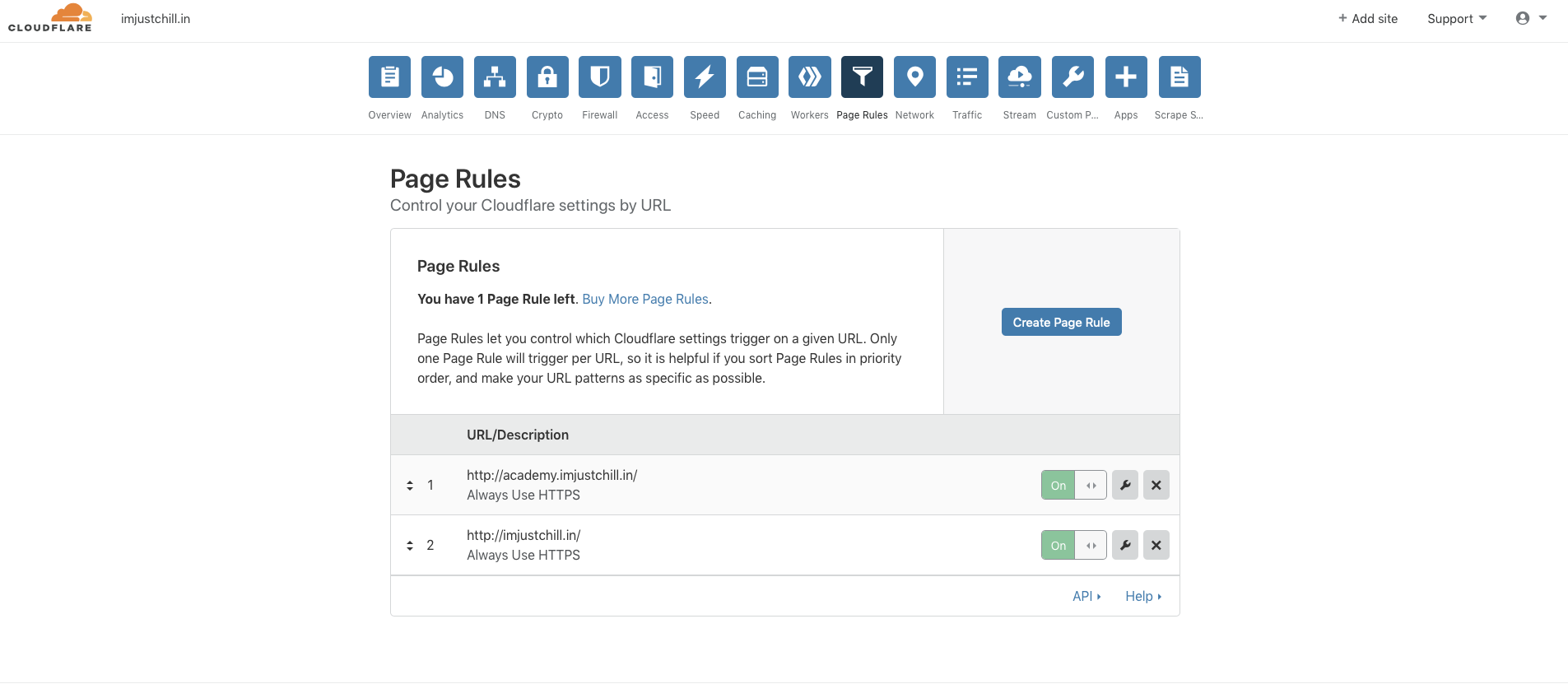This screenshot has height=684, width=1568.
Task: Open the Scrape Shield document icon
Action: click(1179, 77)
